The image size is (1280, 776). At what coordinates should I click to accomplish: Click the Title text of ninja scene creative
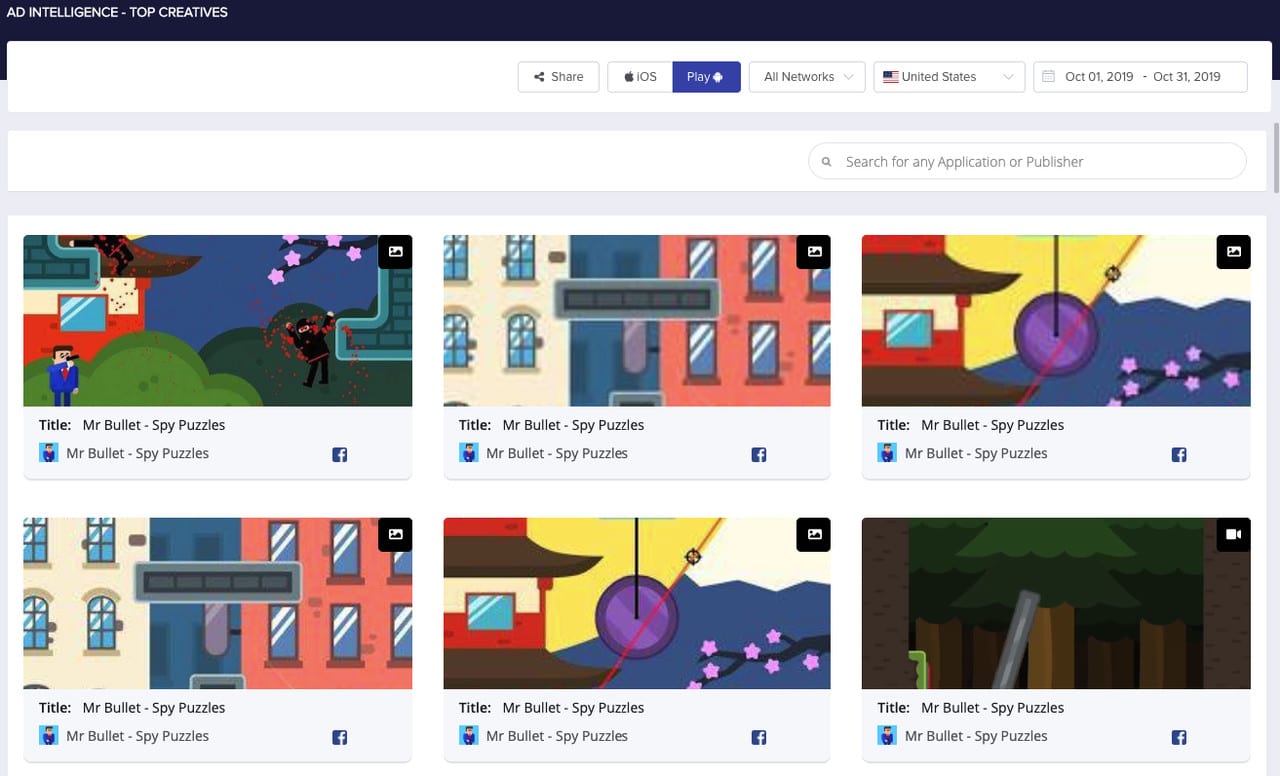154,425
